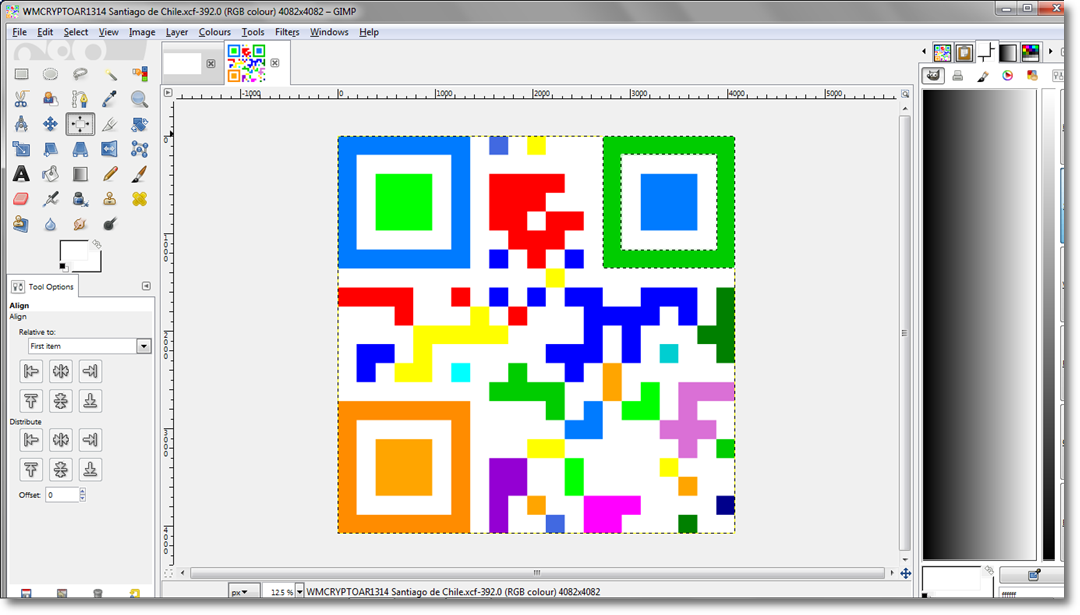1080x615 pixels.
Task: Select the Blend gradient tool
Action: click(x=80, y=174)
